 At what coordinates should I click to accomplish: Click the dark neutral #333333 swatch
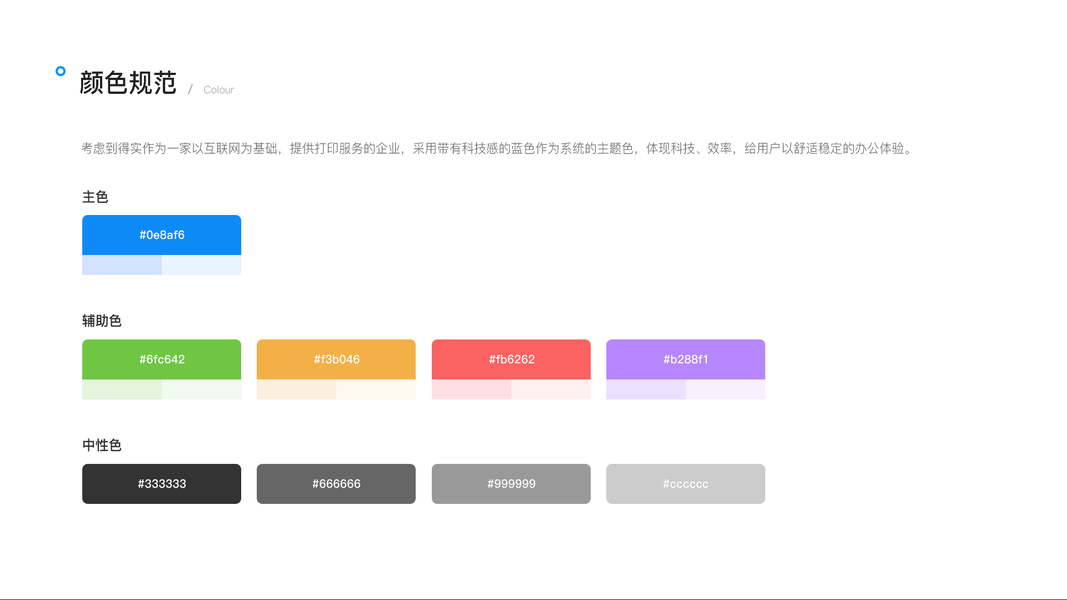pyautogui.click(x=161, y=484)
